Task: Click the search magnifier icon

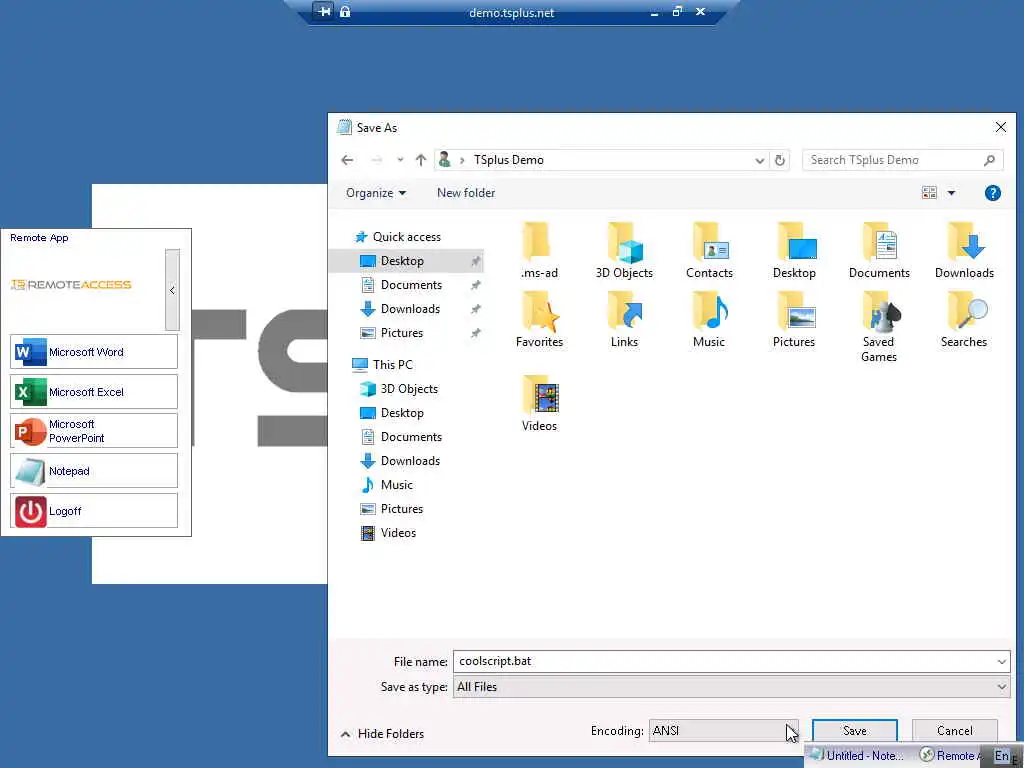Action: [x=989, y=160]
